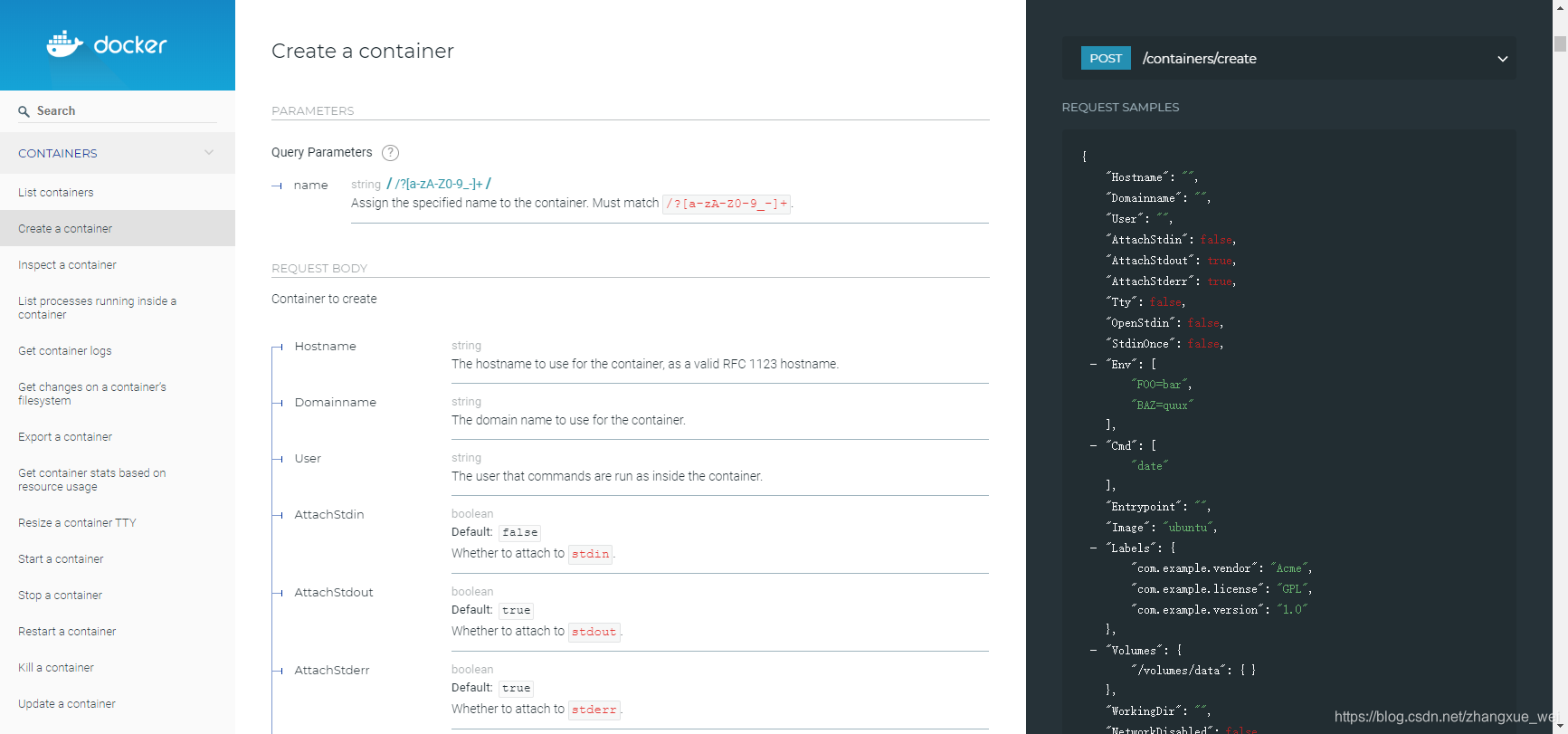Viewport: 1568px width, 734px height.
Task: Click the "BAZ=quux" JSON value
Action: (x=1163, y=405)
